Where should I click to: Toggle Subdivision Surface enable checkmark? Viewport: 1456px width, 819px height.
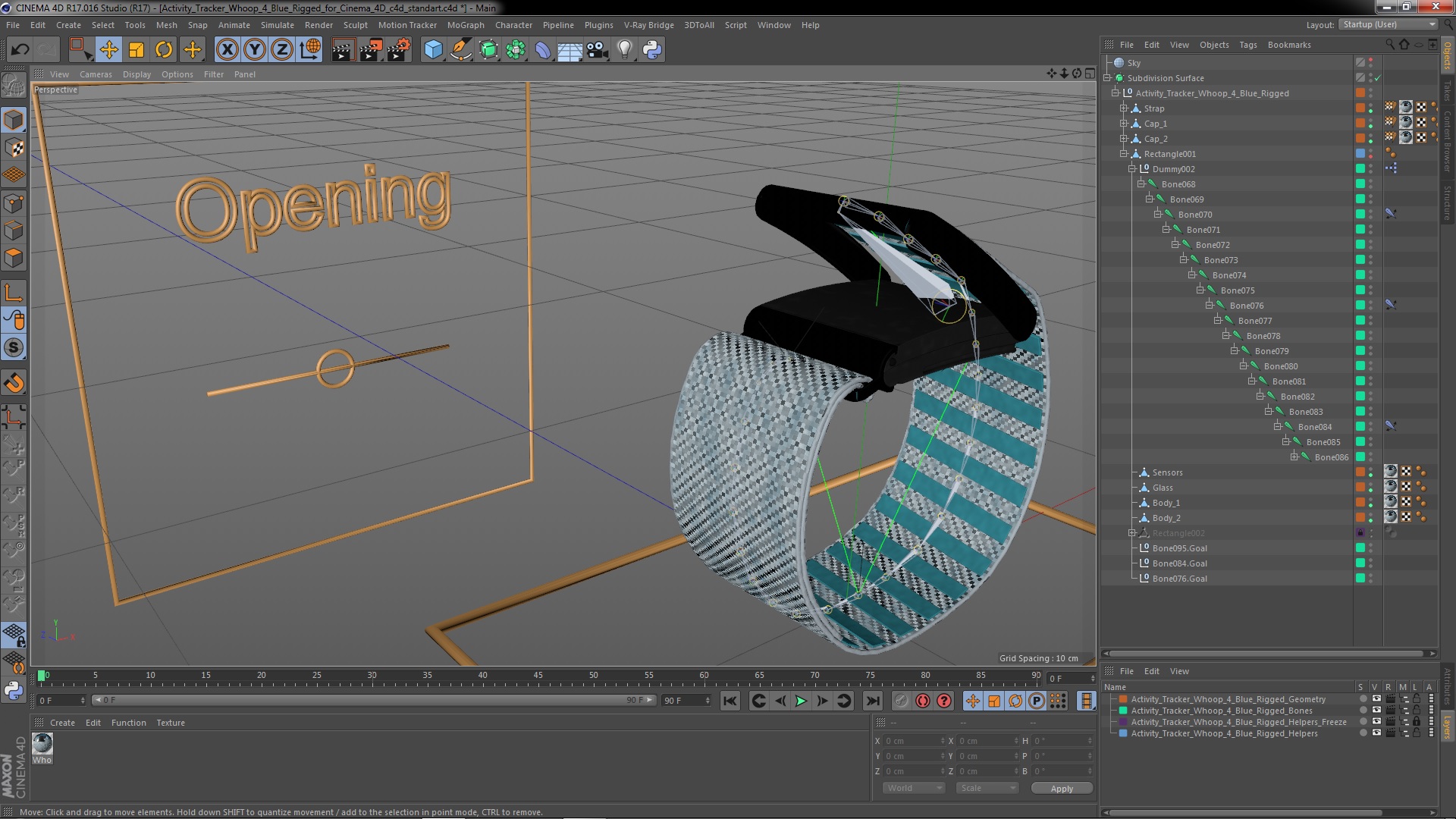coord(1378,78)
